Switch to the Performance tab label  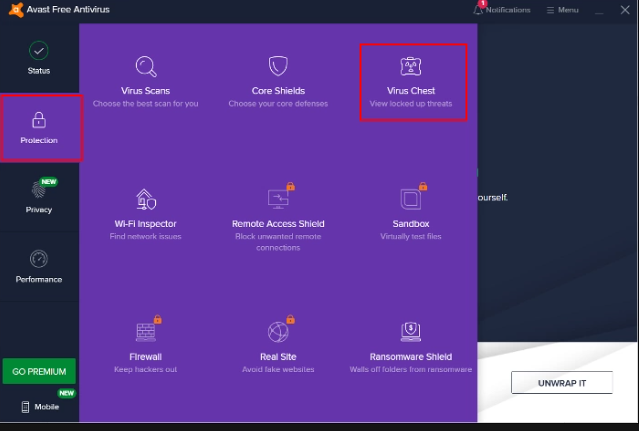pos(39,279)
